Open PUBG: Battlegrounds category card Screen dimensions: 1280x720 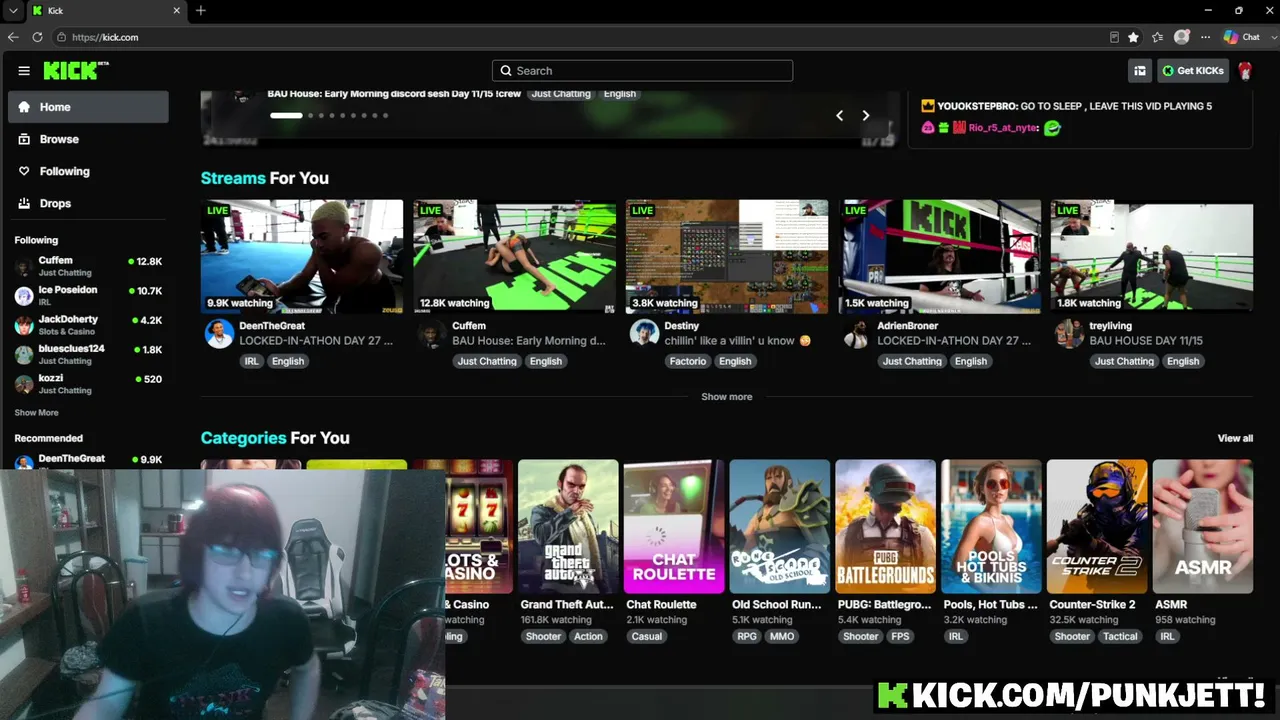click(886, 527)
